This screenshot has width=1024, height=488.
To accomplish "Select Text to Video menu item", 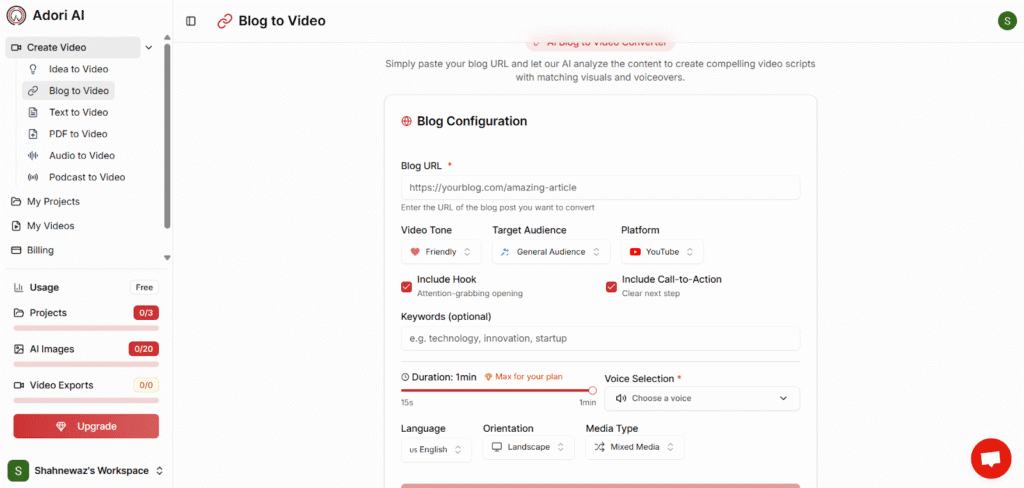I will (x=78, y=112).
